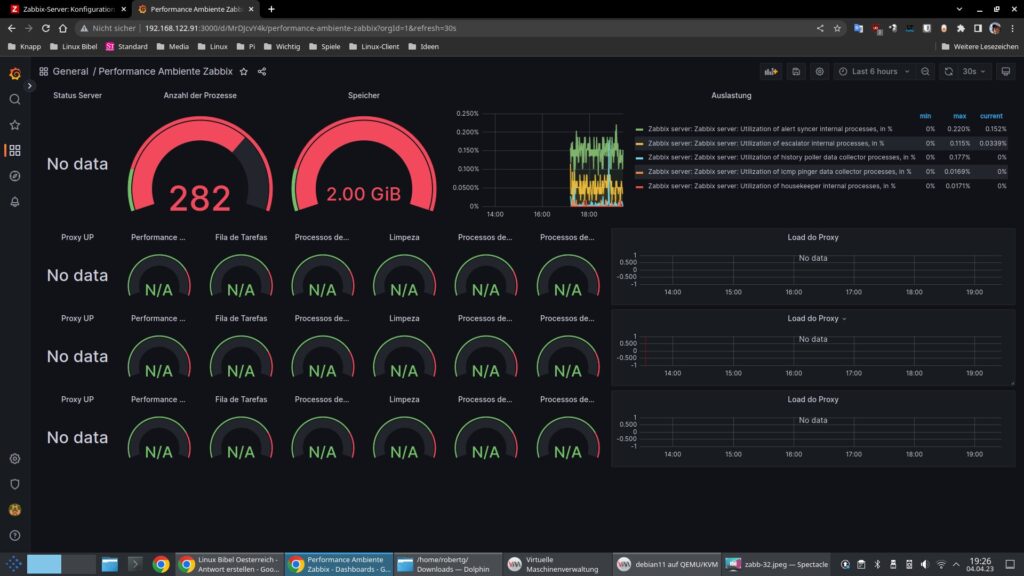Open a new browser tab
Image resolution: width=1024 pixels, height=576 pixels.
[271, 9]
